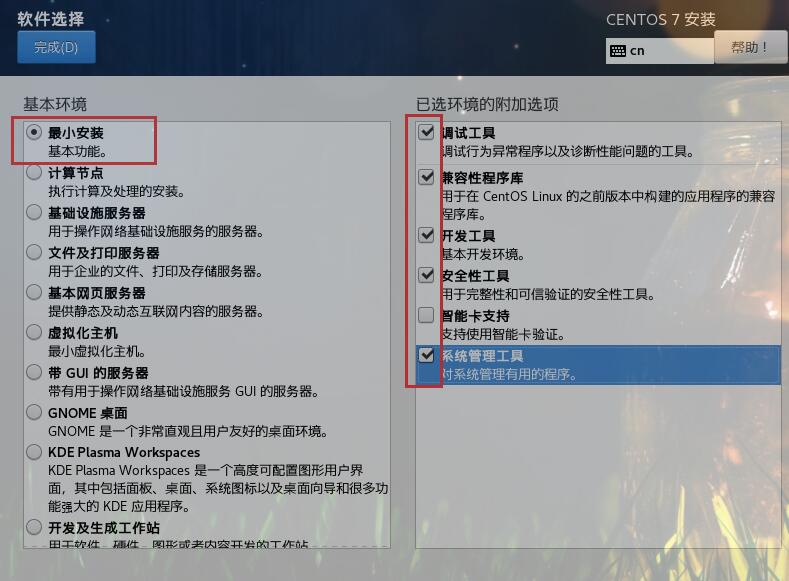Choose 开发及生成工作站 radio option
The width and height of the screenshot is (789, 581).
coord(34,527)
